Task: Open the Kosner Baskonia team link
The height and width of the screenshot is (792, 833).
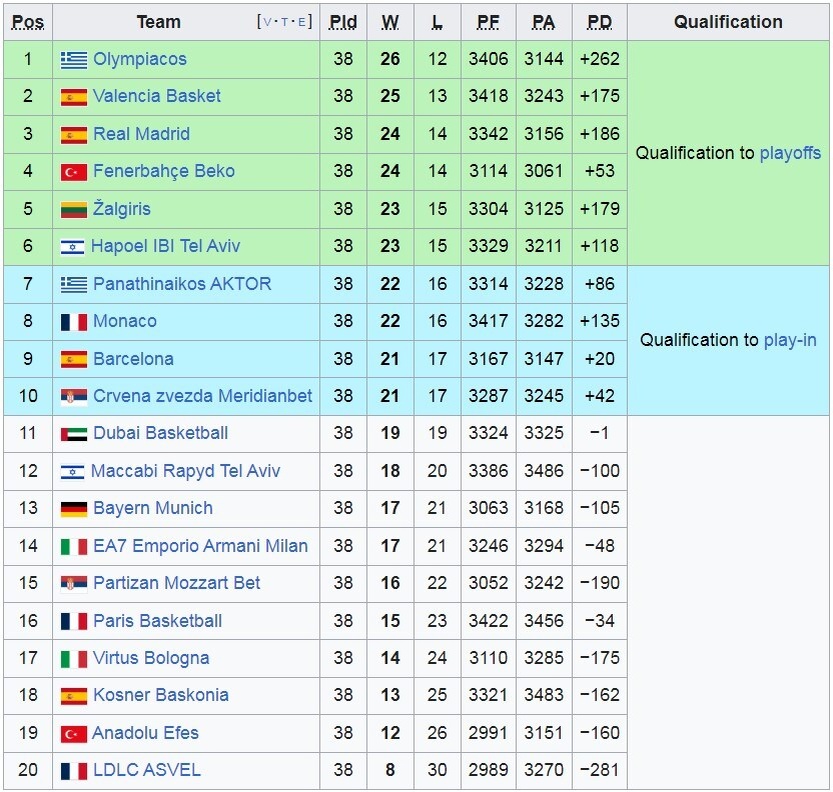Action: coord(161,695)
